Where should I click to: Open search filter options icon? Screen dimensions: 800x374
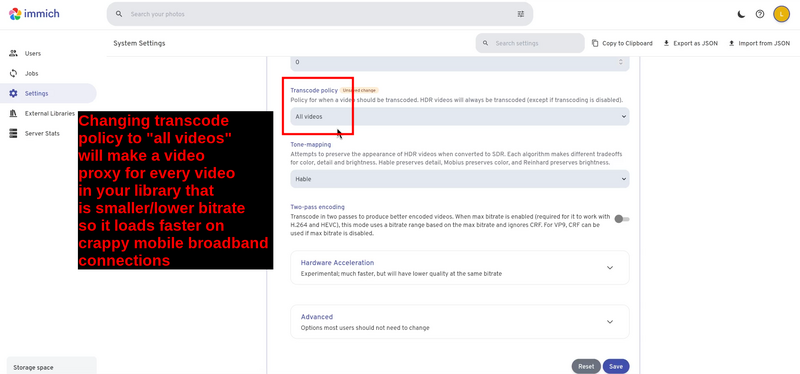pyautogui.click(x=520, y=14)
